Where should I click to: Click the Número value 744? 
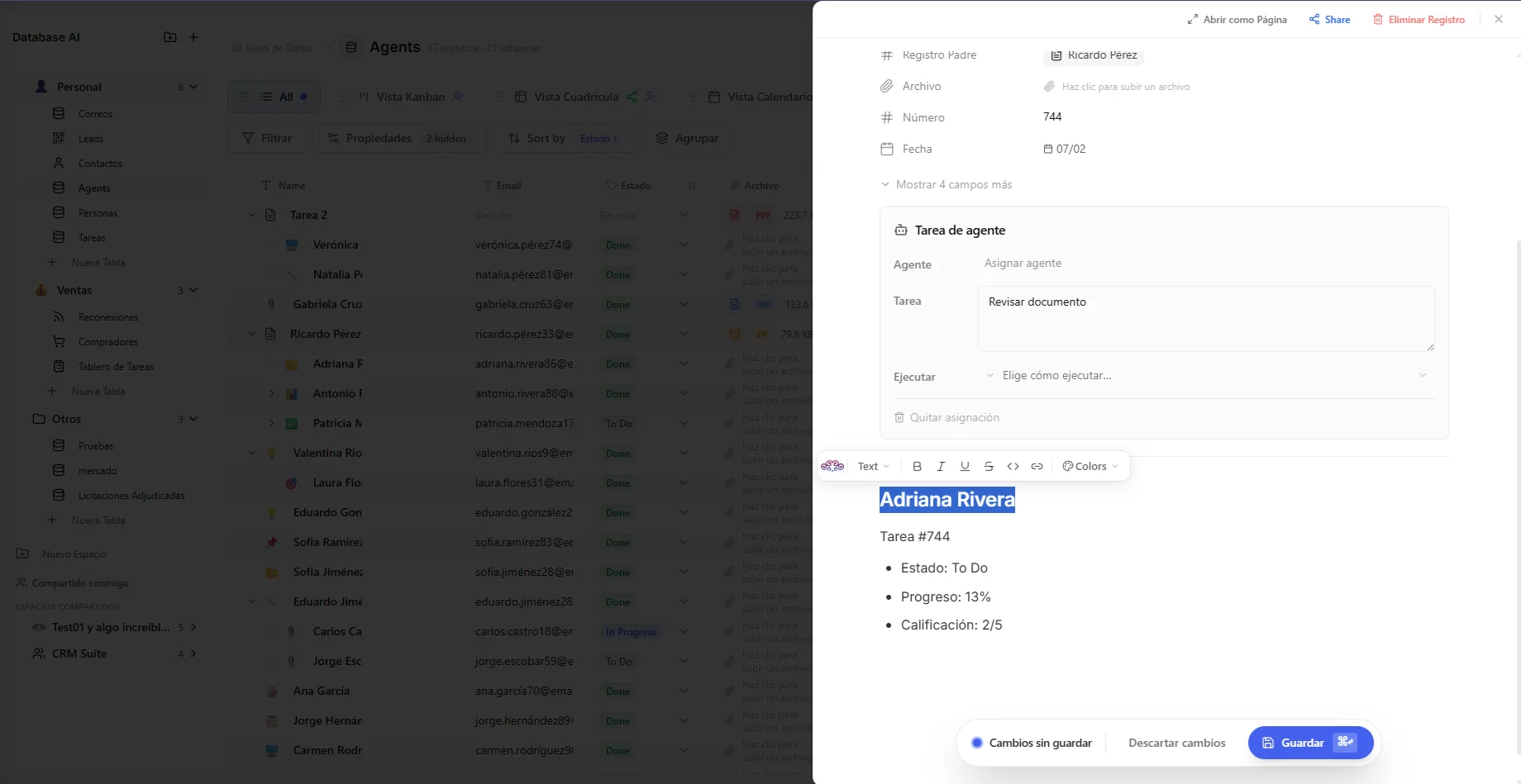pos(1052,117)
